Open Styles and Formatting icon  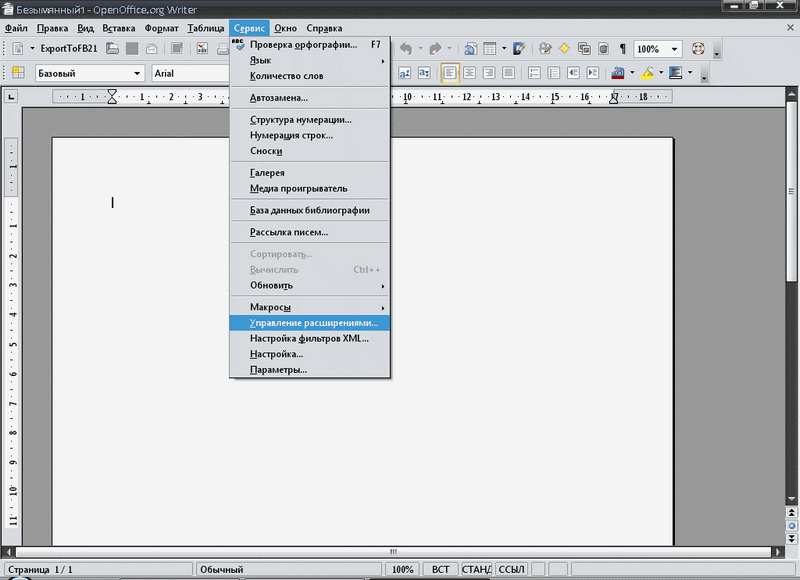18,73
